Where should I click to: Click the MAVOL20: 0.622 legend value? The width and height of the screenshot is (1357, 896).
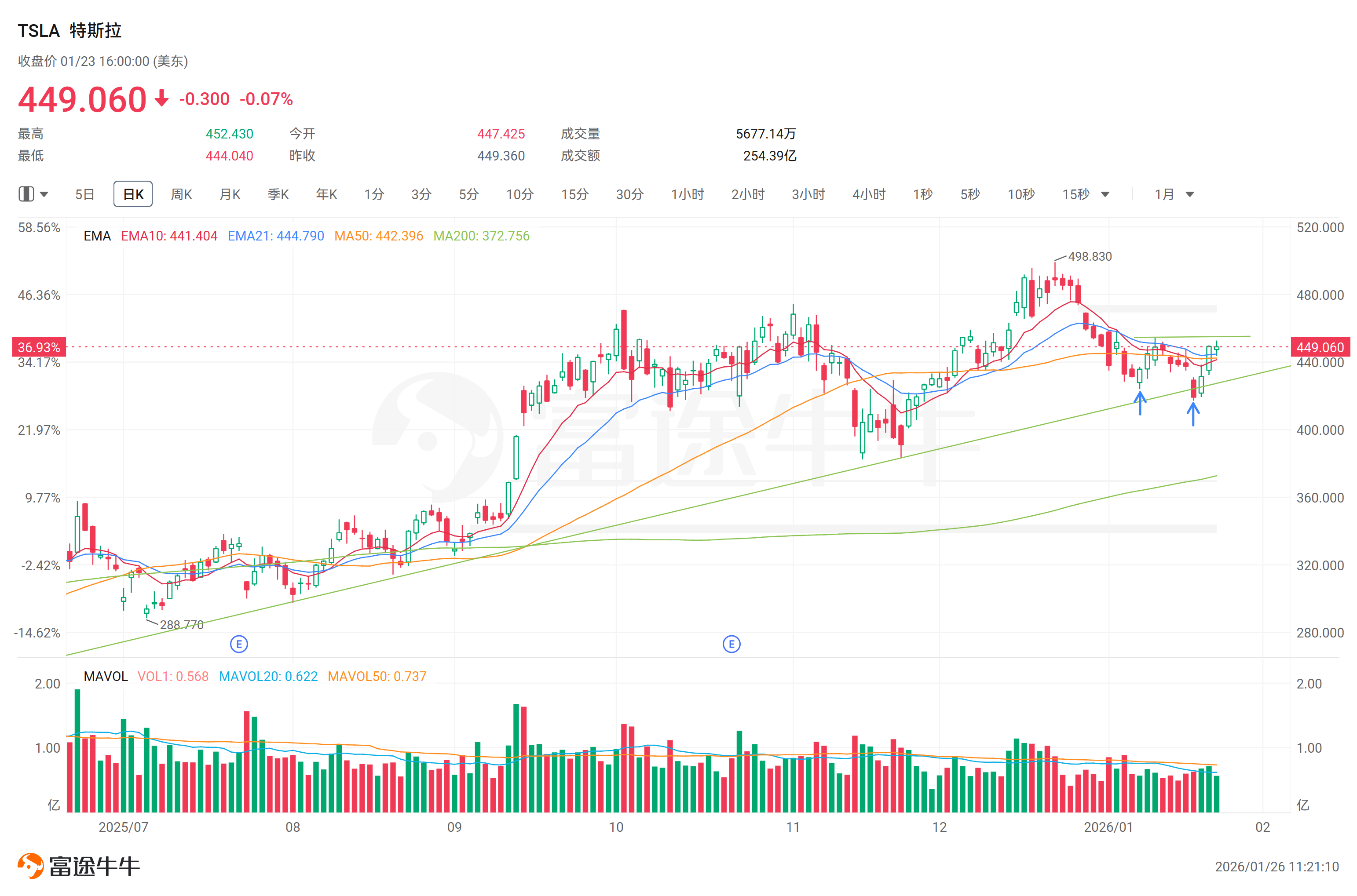(x=268, y=677)
